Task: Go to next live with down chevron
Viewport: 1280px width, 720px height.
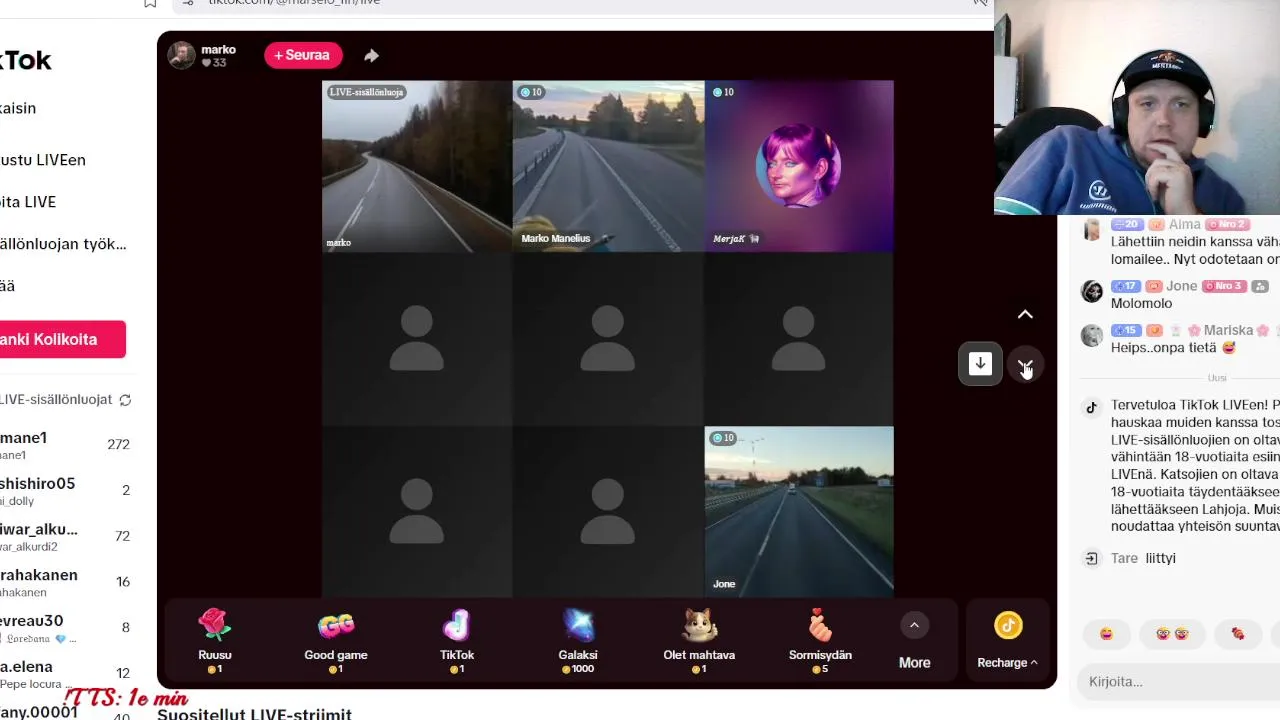Action: 1025,365
